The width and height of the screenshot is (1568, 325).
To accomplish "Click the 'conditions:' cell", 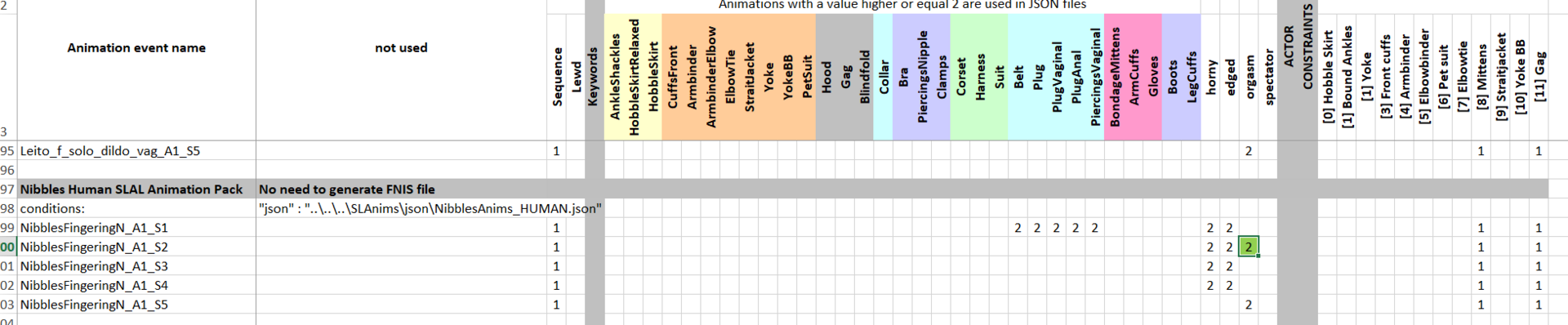I will [136, 208].
